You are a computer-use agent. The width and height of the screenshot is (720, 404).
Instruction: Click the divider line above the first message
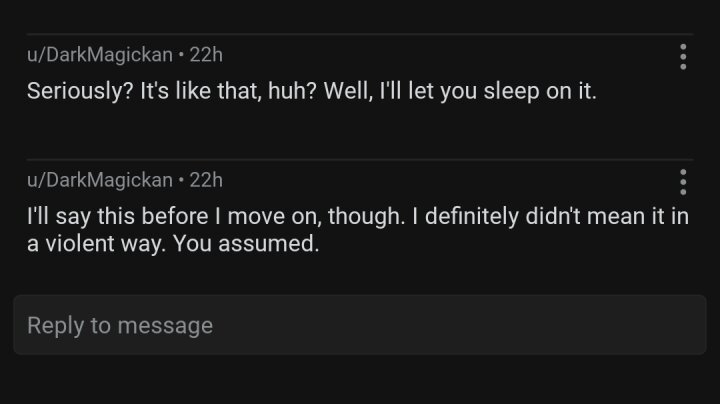(x=360, y=34)
